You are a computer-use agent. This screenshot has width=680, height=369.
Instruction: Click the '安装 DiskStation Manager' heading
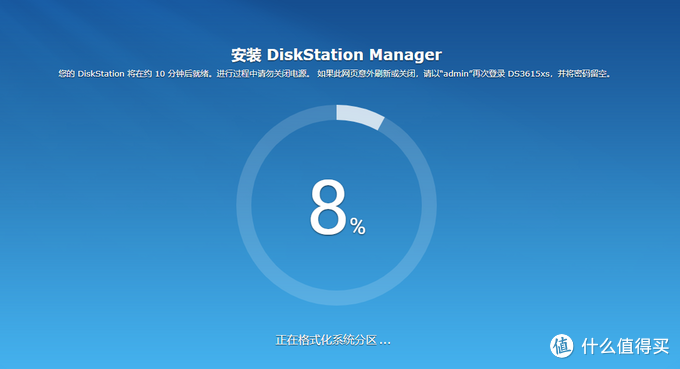coord(336,55)
